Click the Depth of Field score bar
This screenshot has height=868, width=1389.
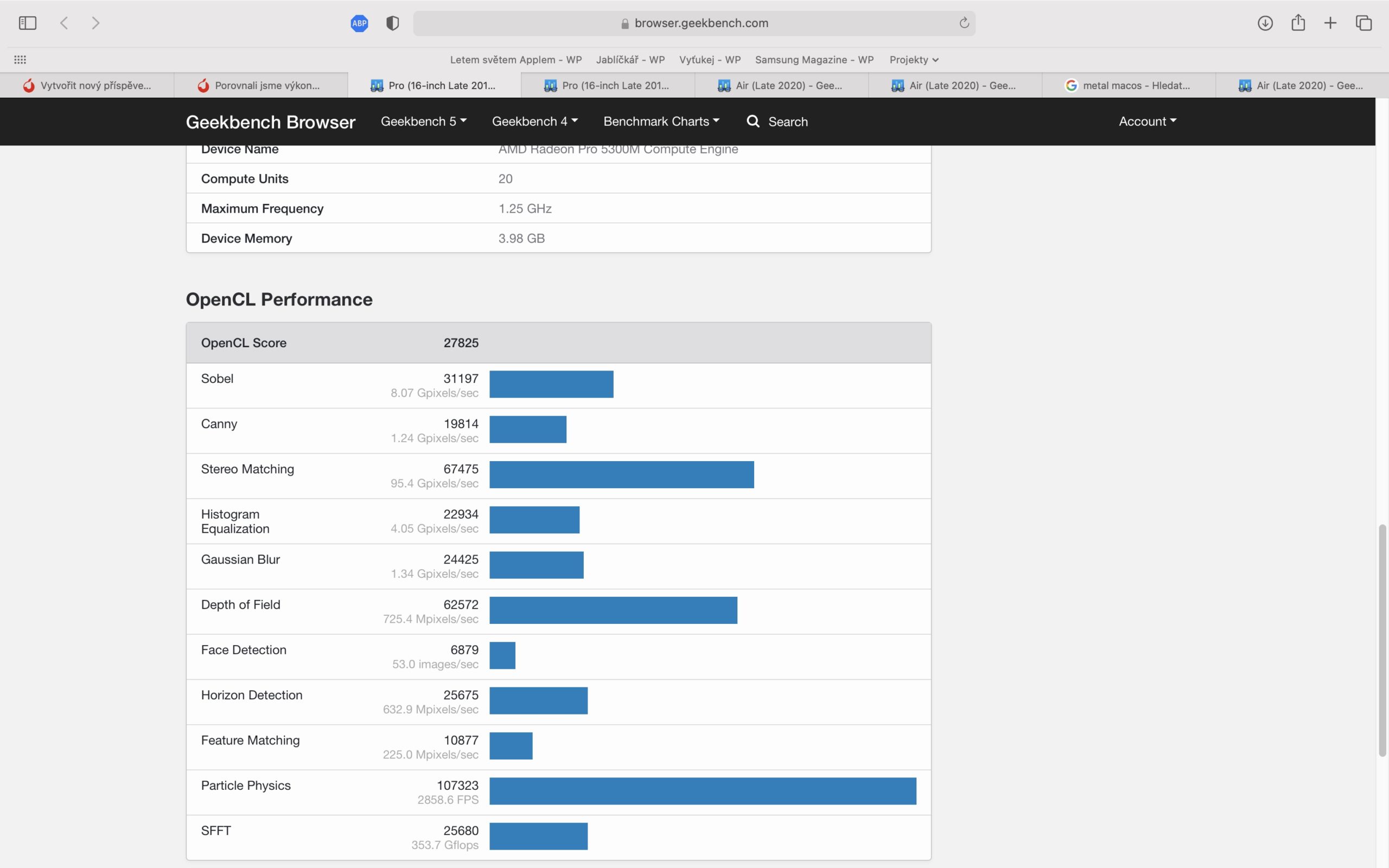coord(613,610)
